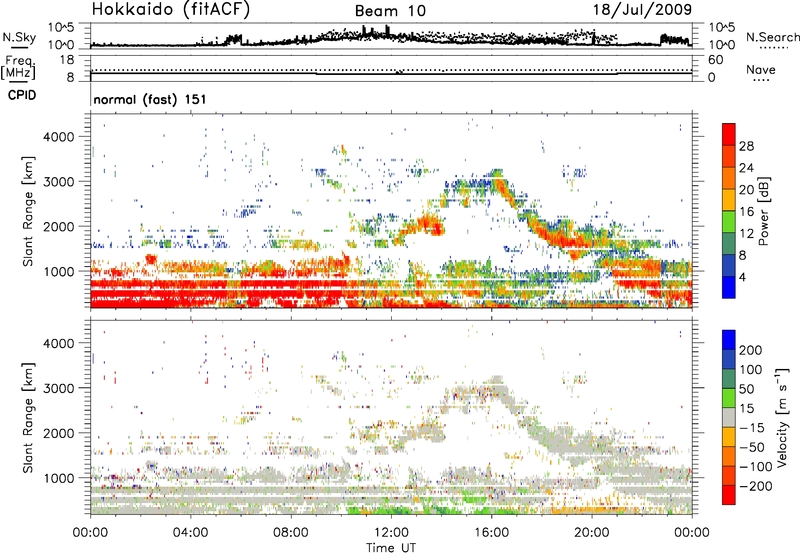Click the power panel 2000 range tick
The width and height of the screenshot is (800, 554).
[58, 226]
